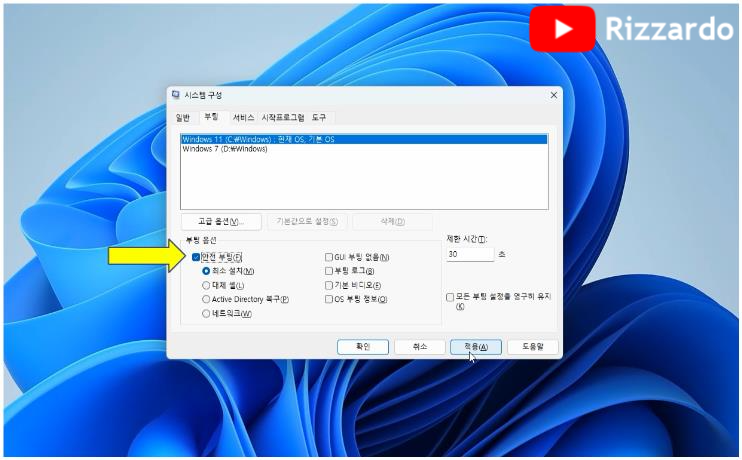Screen dimensions: 742x460
Task: Click the 적용 apply button
Action: (x=476, y=347)
